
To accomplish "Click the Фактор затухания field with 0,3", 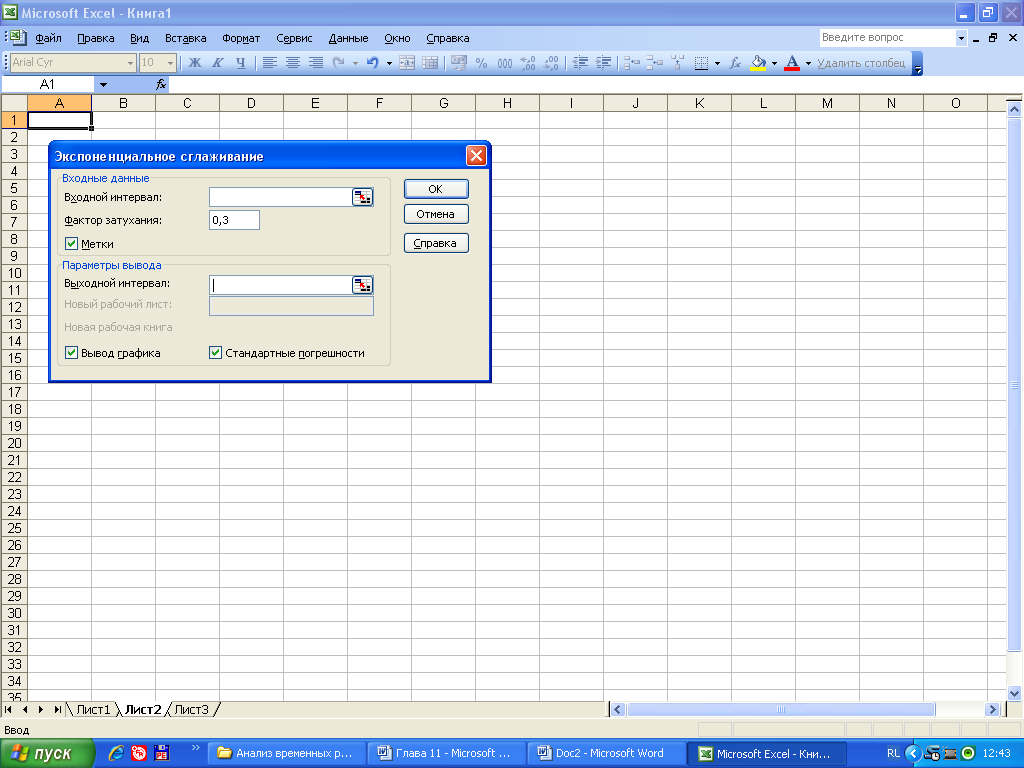I will pyautogui.click(x=234, y=220).
